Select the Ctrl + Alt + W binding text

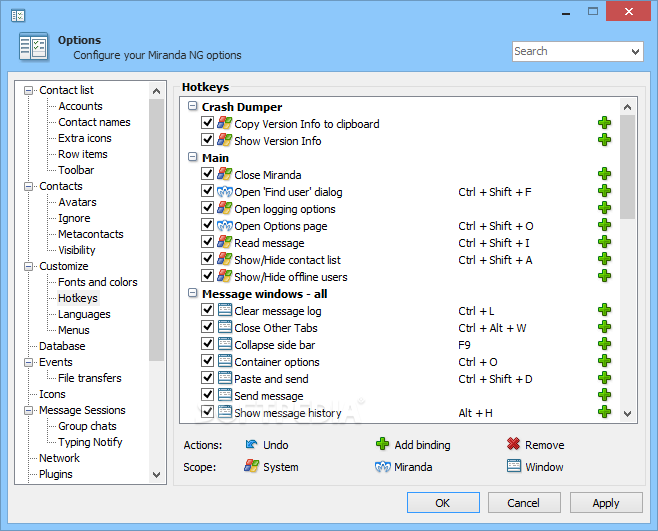tap(492, 328)
